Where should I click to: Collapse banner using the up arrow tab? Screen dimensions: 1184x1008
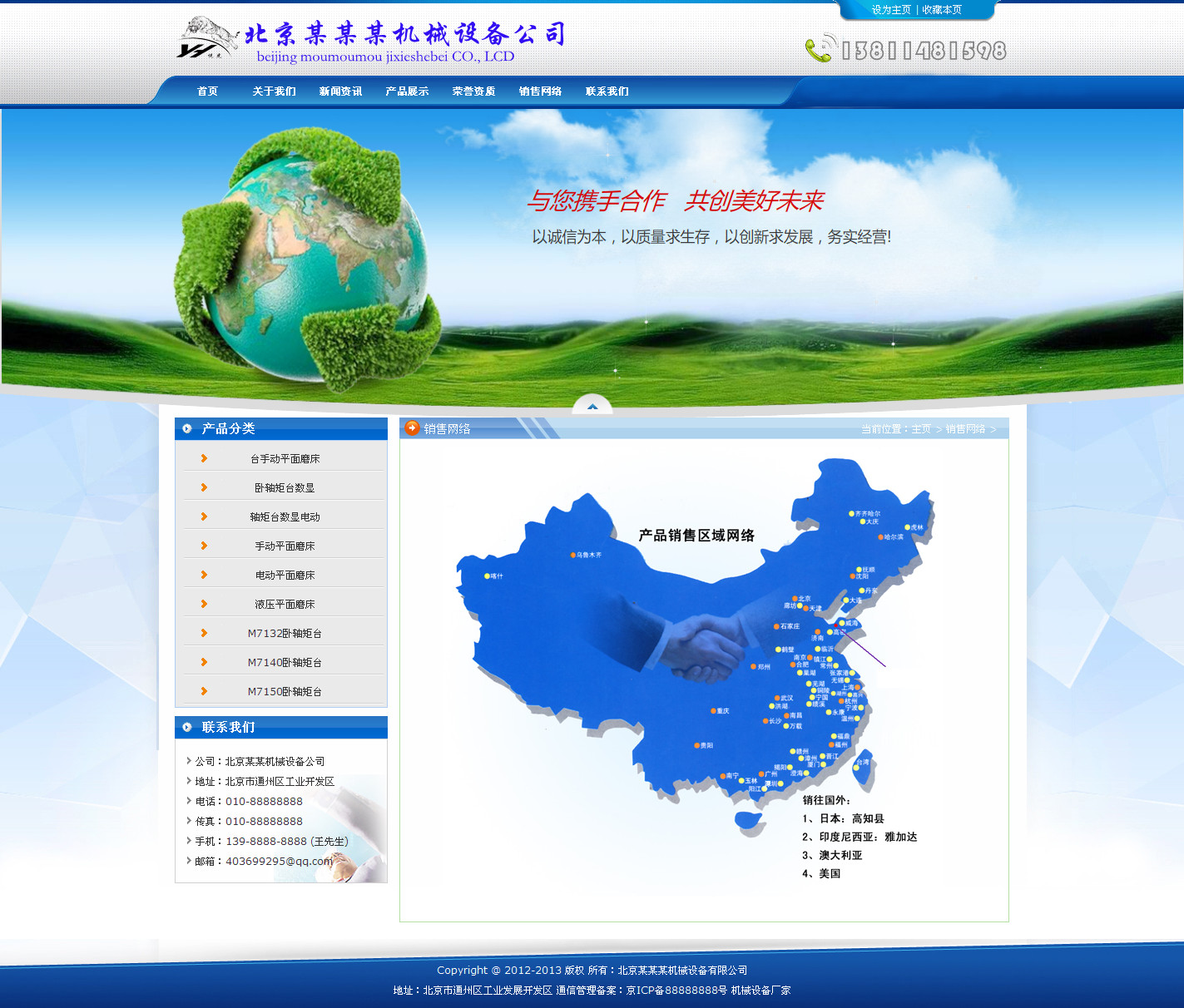(x=592, y=405)
